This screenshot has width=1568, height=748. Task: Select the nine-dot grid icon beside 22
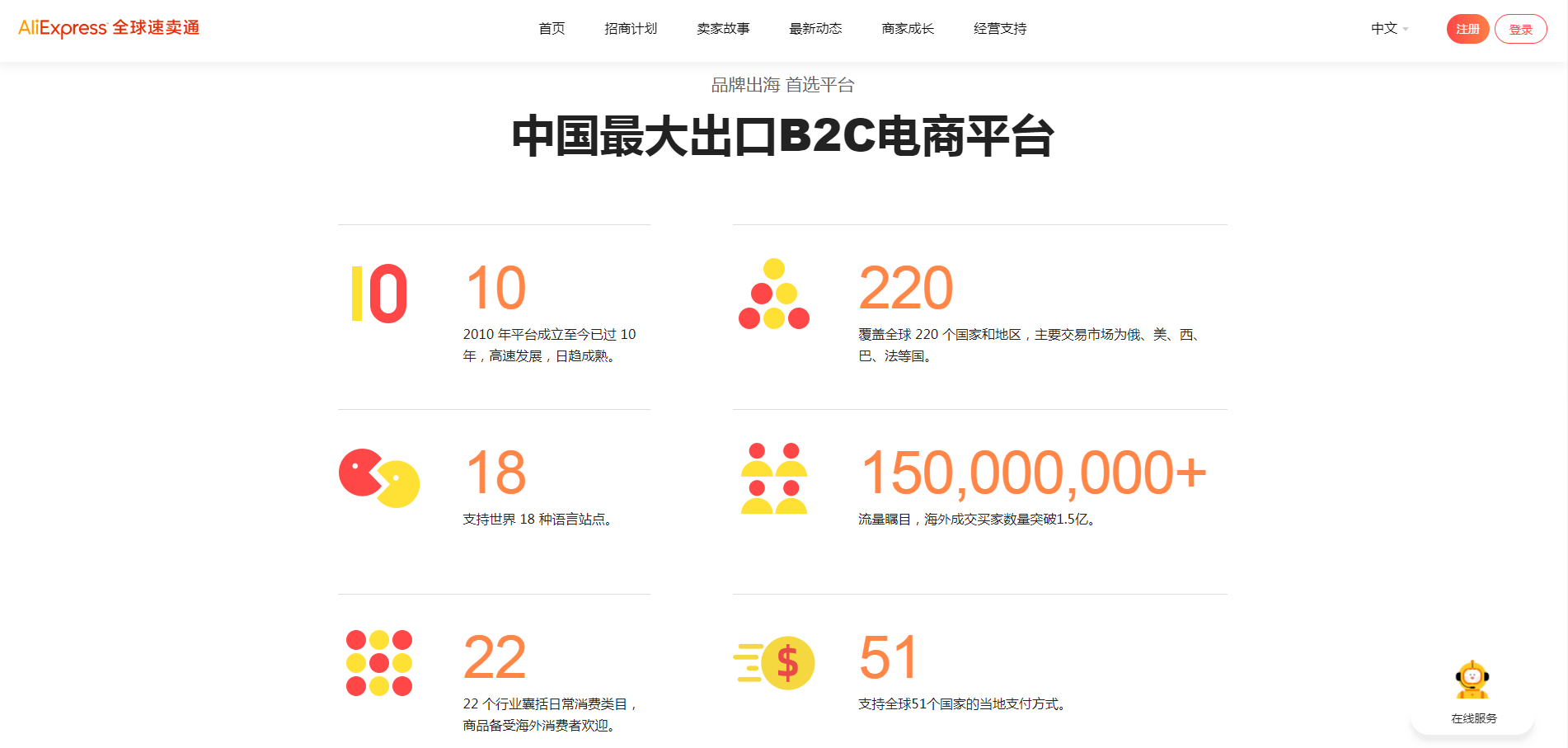click(379, 661)
